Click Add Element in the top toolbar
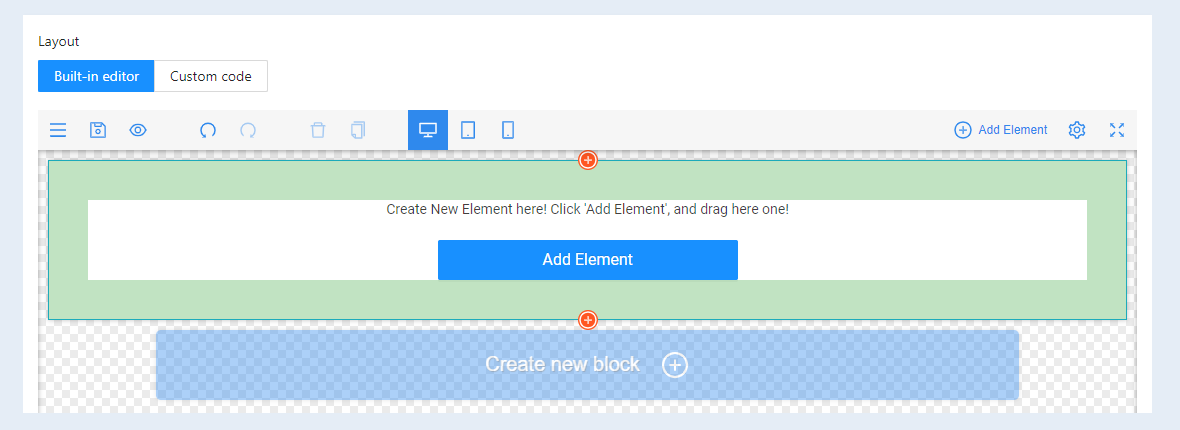 (1000, 130)
